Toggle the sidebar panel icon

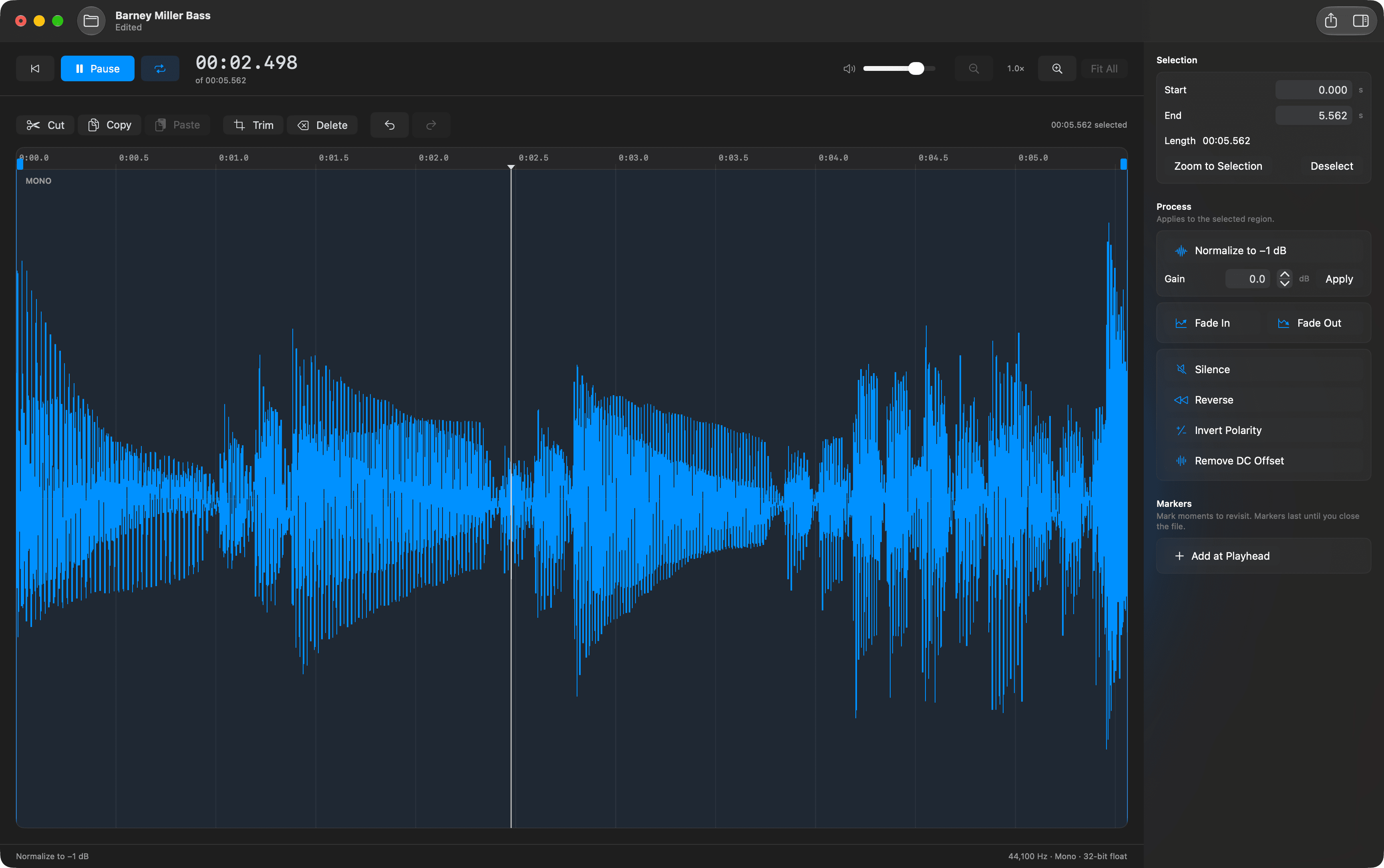(1360, 21)
